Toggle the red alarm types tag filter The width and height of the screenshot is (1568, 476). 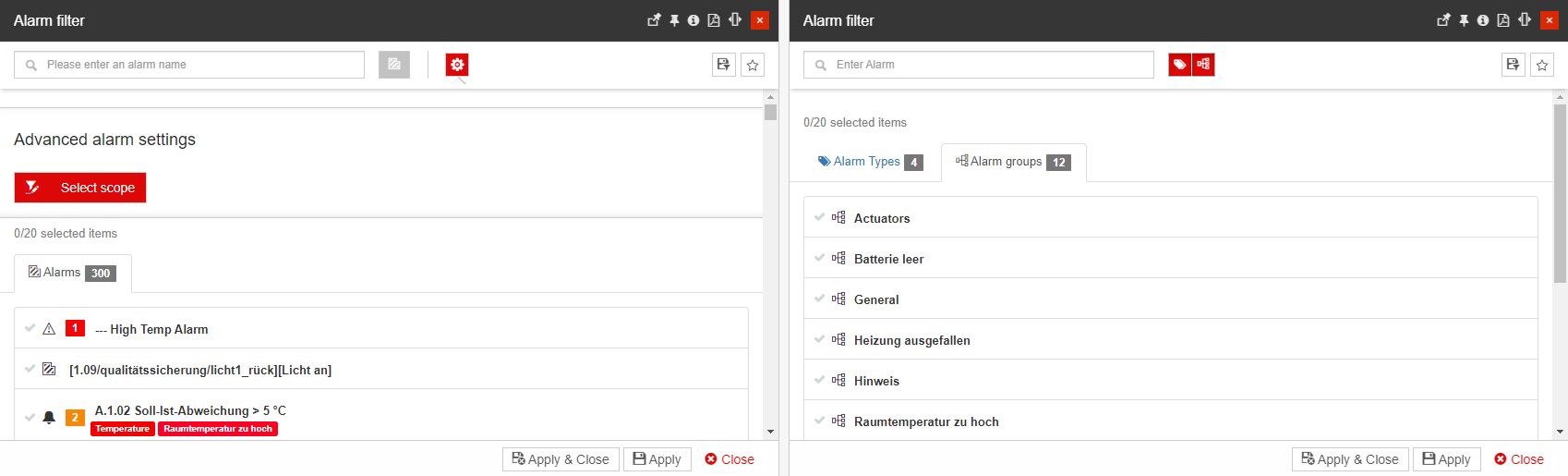coord(1179,65)
